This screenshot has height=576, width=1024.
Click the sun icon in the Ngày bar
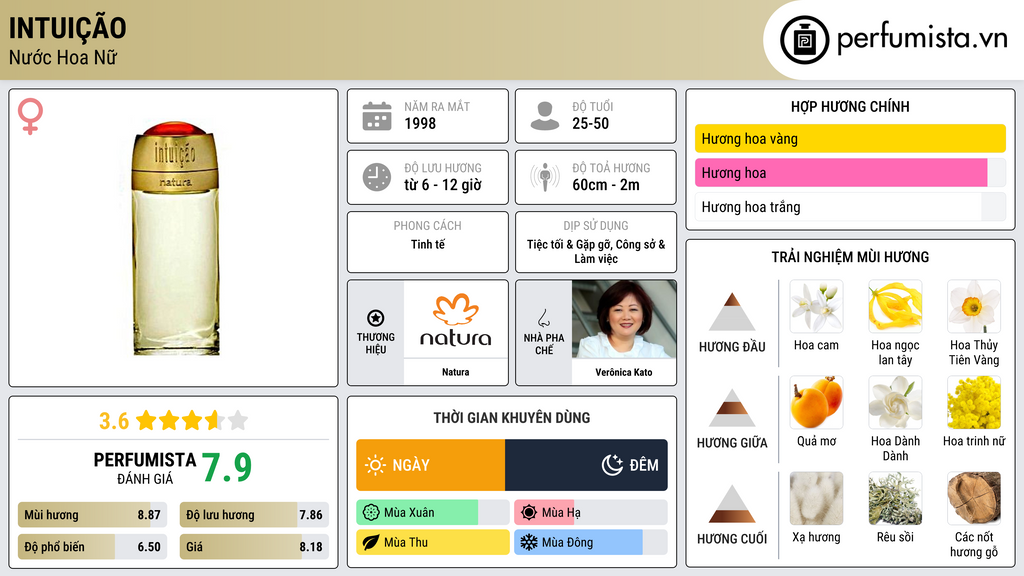[375, 465]
